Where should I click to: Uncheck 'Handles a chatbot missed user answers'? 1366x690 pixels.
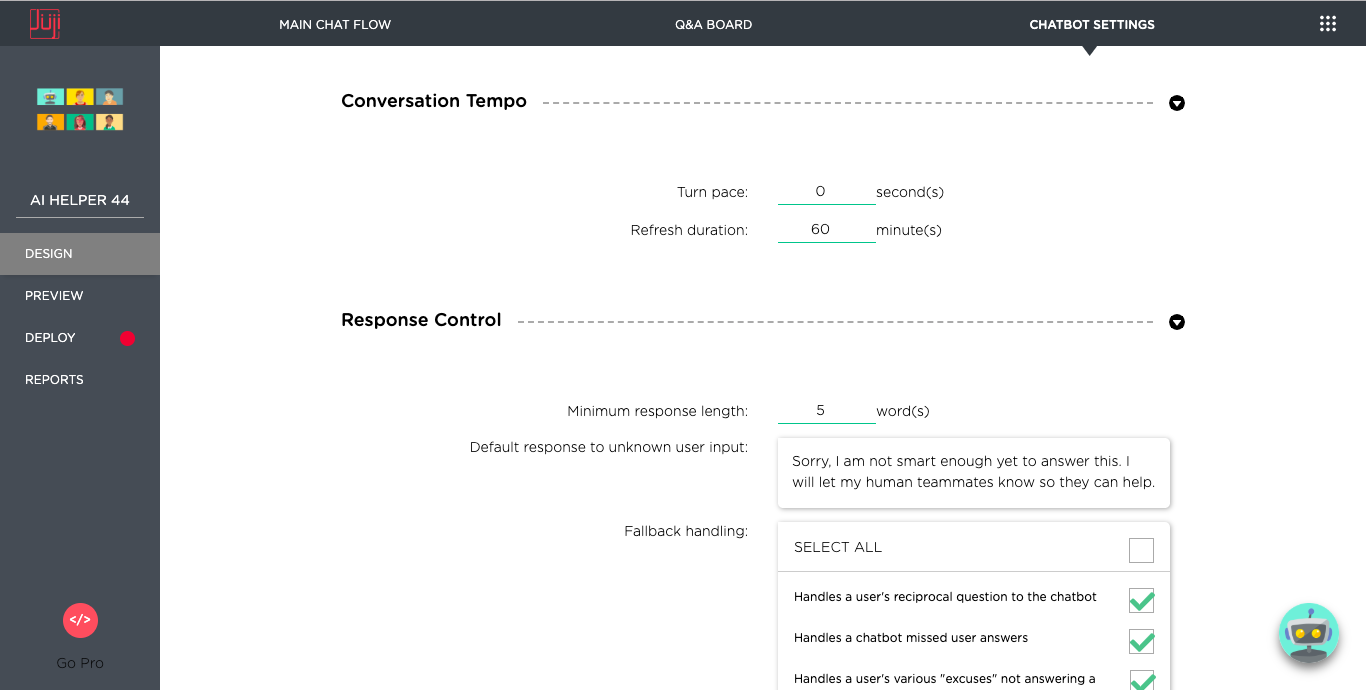(x=1141, y=641)
